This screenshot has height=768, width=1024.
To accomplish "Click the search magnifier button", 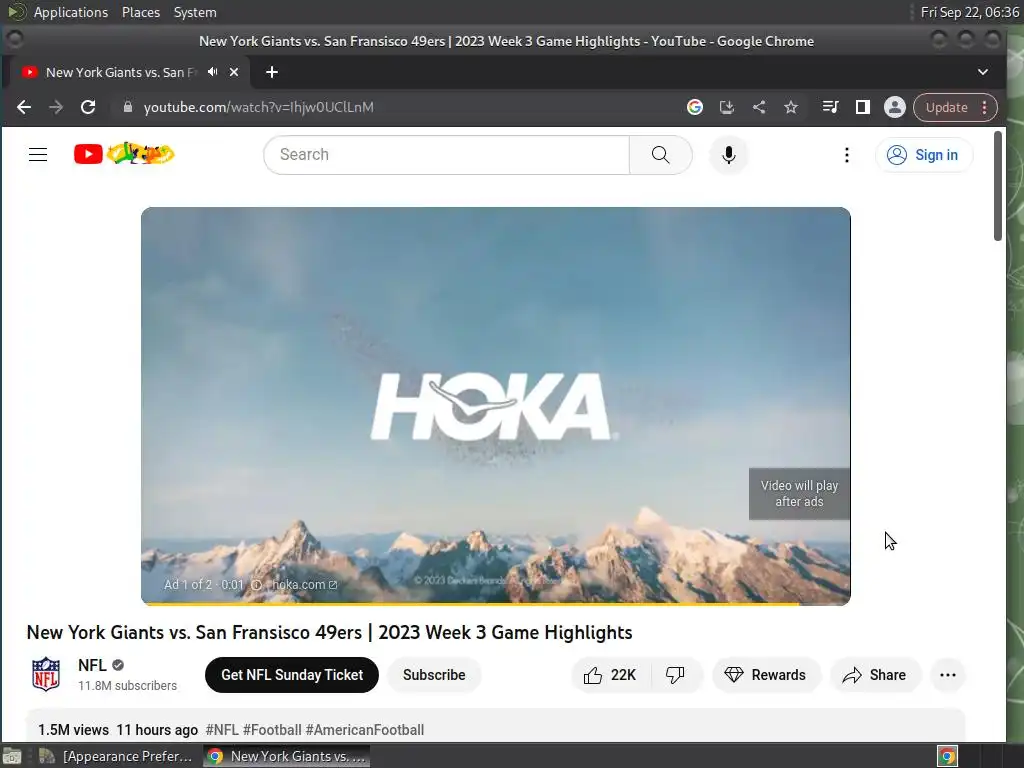I will (660, 155).
